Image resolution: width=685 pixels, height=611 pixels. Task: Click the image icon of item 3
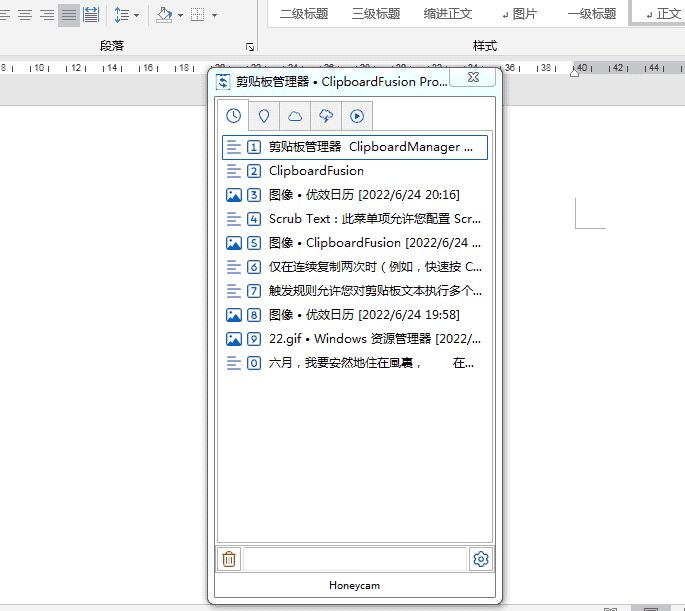[234, 195]
